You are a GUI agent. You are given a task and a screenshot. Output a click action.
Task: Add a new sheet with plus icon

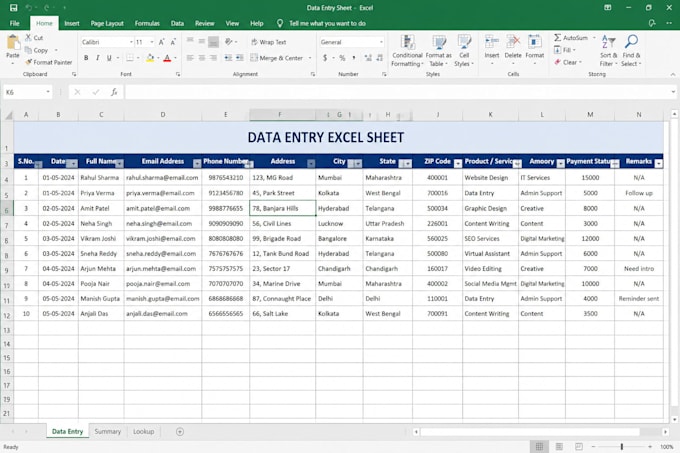180,431
